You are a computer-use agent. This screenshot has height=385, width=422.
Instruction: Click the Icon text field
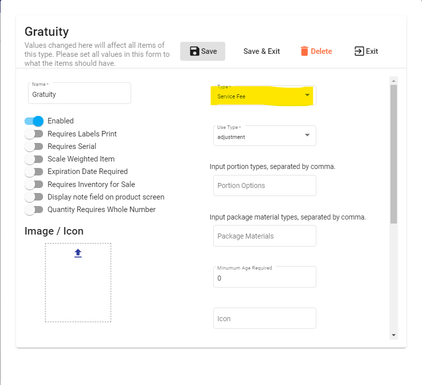[265, 318]
